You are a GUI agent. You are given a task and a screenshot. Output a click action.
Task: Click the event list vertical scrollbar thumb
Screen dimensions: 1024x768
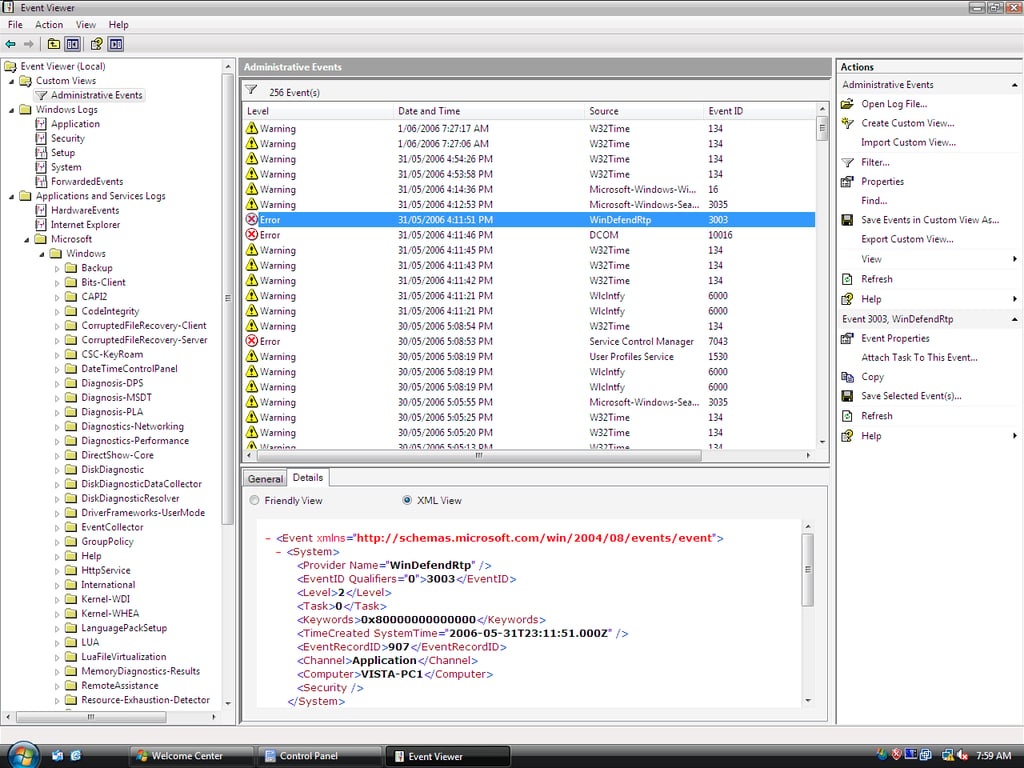822,128
